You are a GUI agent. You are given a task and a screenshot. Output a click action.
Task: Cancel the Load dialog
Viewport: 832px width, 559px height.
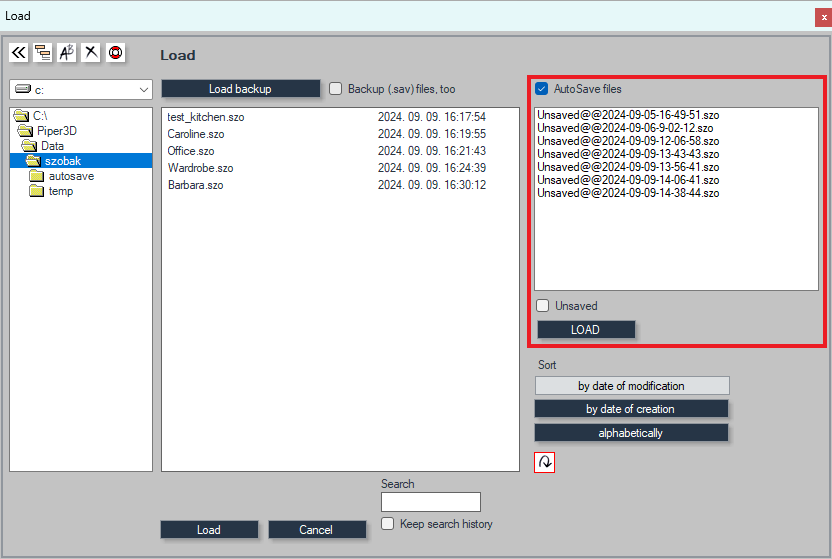(x=317, y=529)
